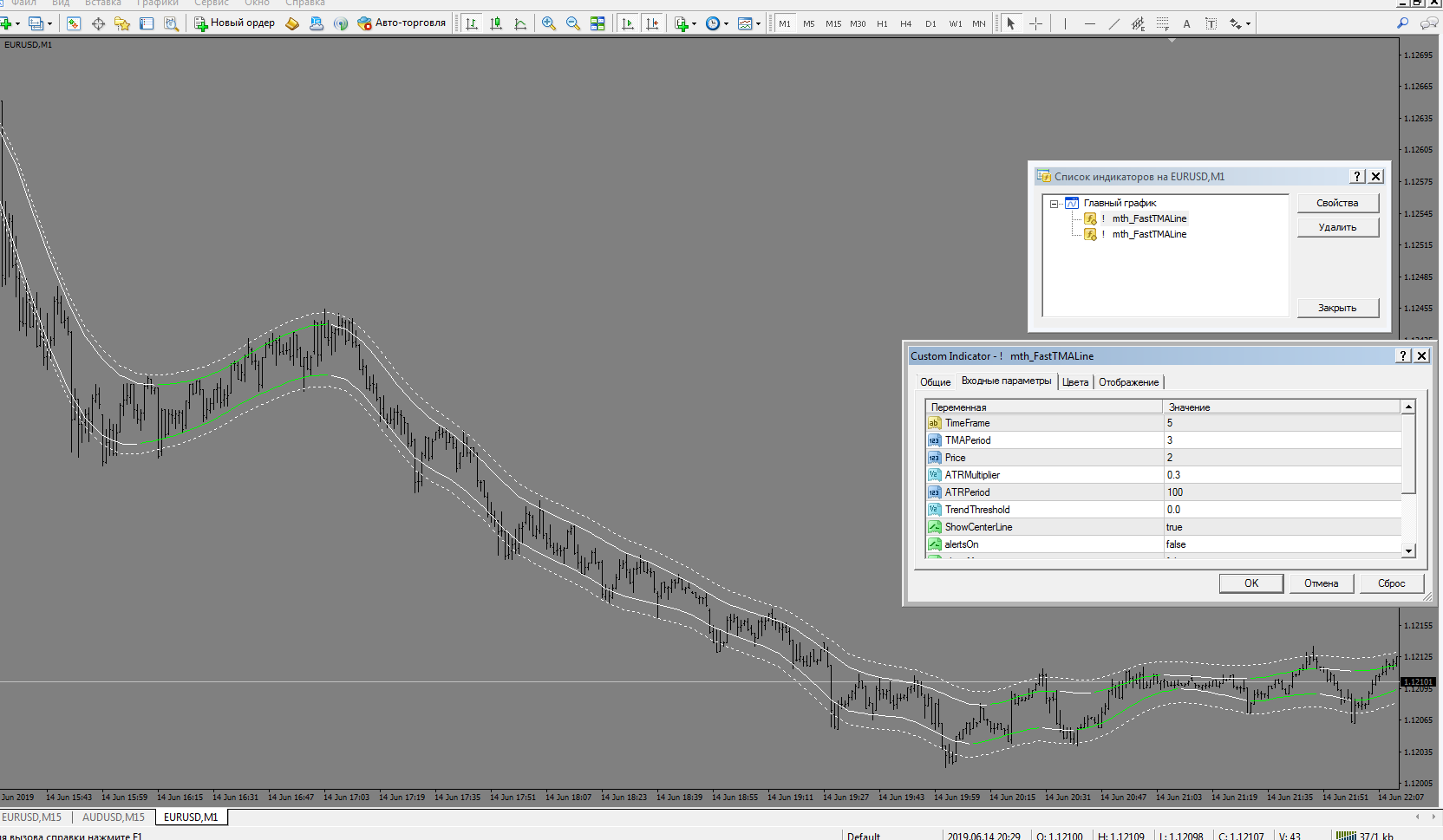This screenshot has height=840, width=1443.
Task: Select the Fibonacci retracement tool
Action: coord(1162,23)
